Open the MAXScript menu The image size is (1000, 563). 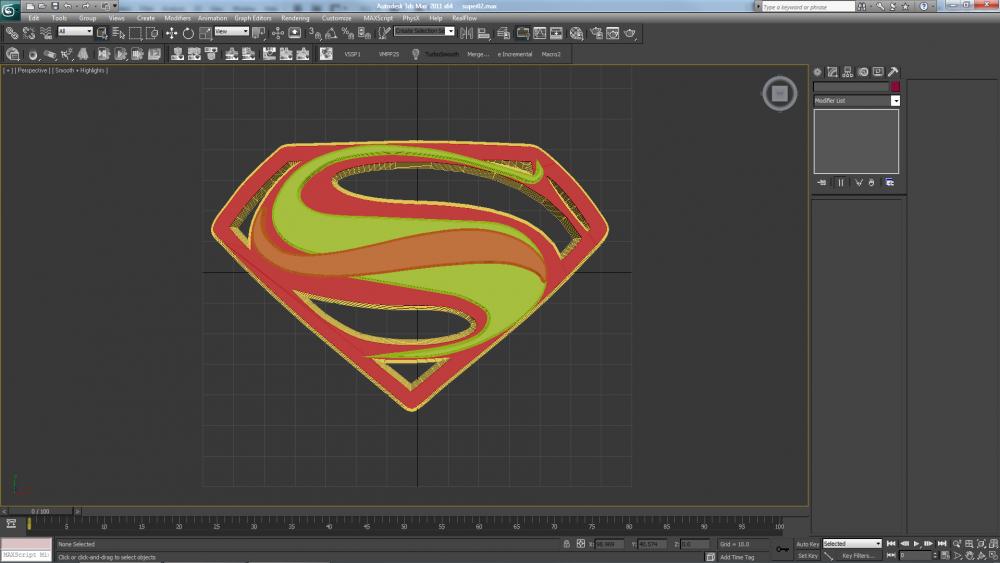click(378, 18)
